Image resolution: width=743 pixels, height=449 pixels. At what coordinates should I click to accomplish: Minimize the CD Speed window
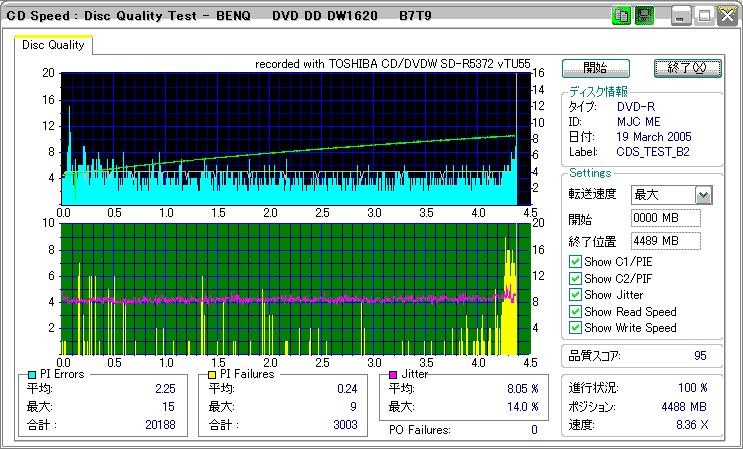tap(682, 16)
